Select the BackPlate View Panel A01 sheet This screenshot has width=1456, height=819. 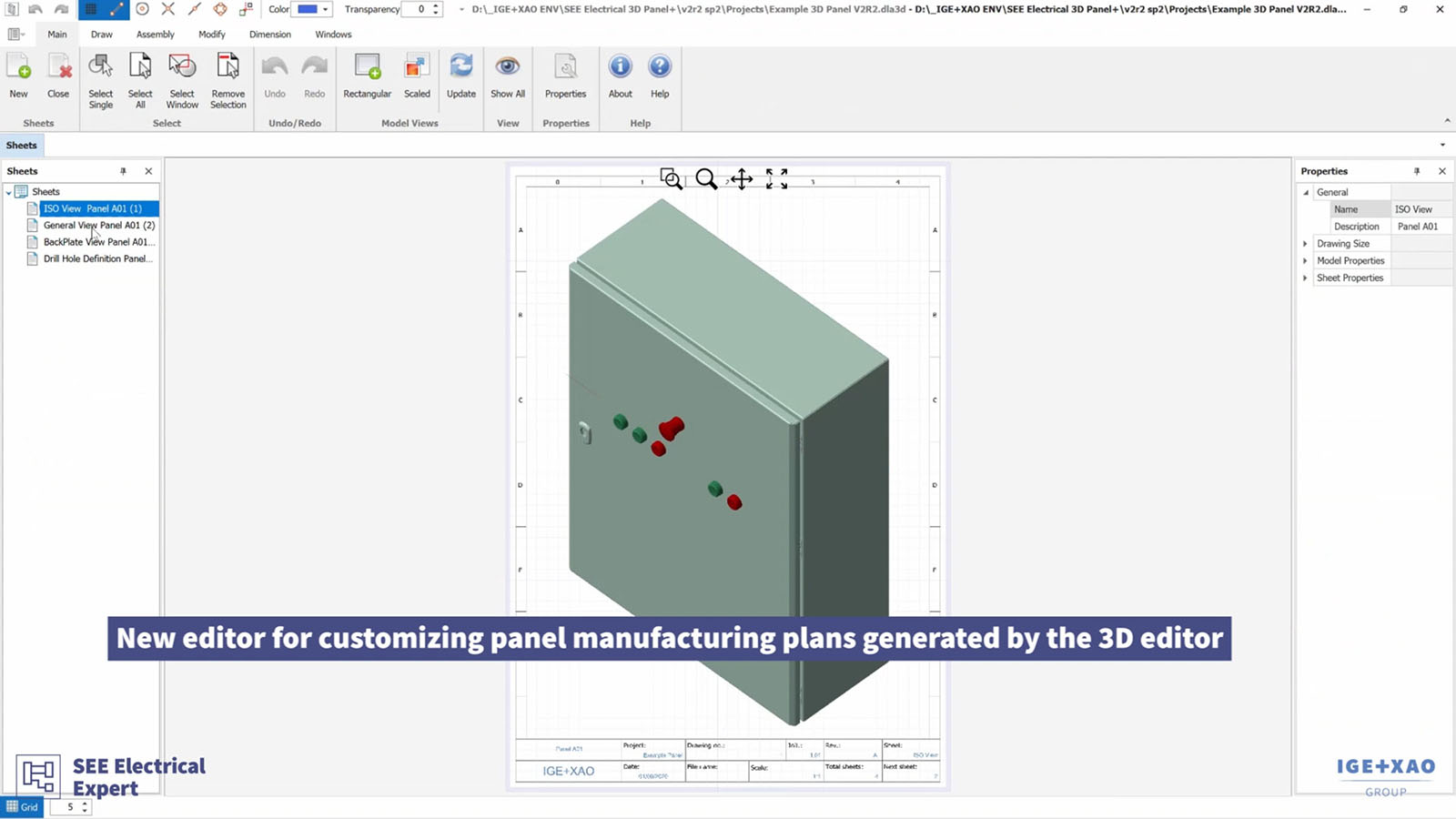(x=99, y=242)
